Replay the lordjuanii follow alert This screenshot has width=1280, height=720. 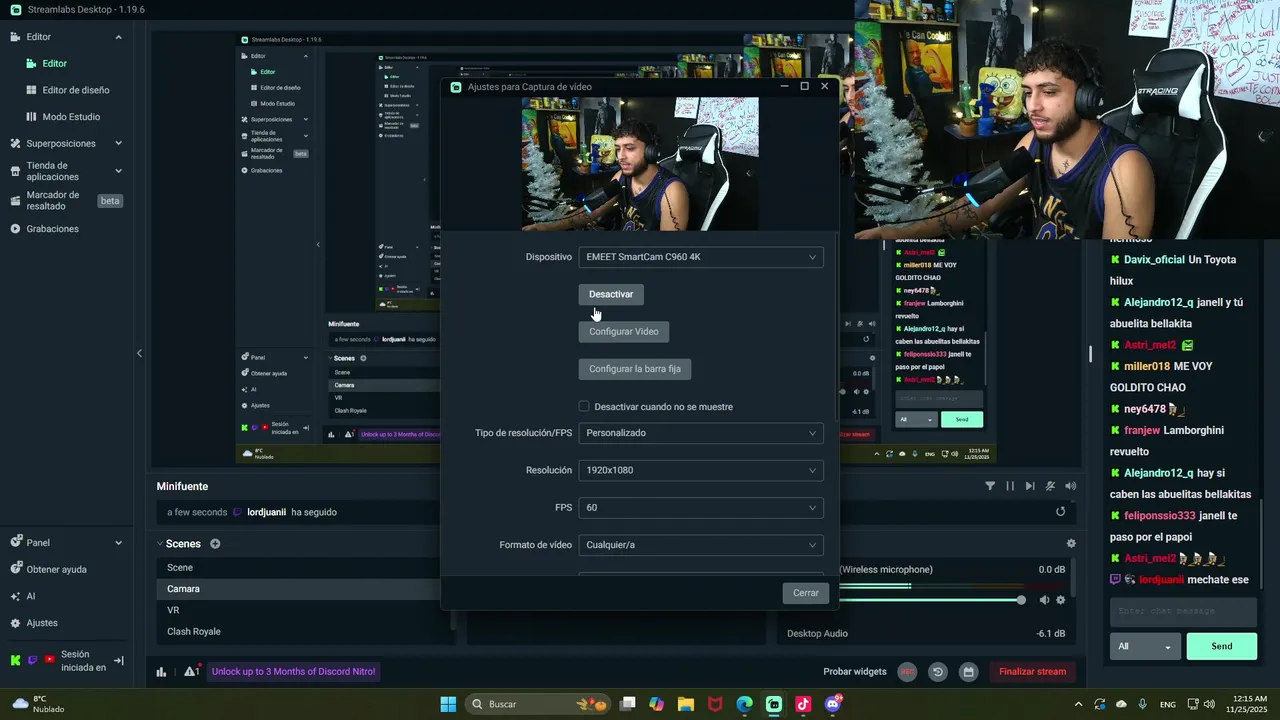pyautogui.click(x=1061, y=512)
